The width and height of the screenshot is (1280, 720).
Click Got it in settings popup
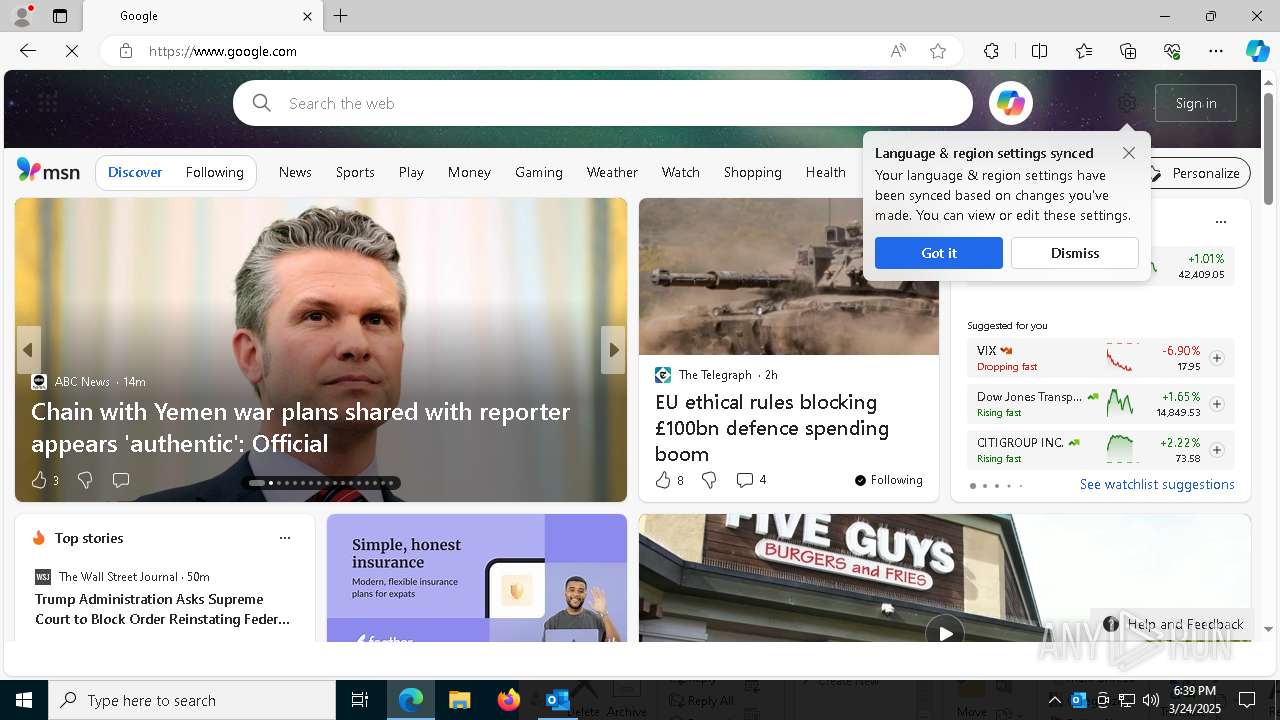939,253
